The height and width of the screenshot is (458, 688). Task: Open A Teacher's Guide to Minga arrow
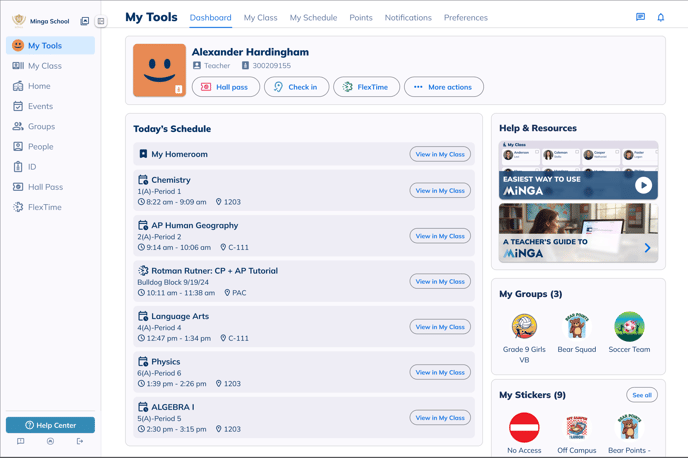tap(647, 248)
